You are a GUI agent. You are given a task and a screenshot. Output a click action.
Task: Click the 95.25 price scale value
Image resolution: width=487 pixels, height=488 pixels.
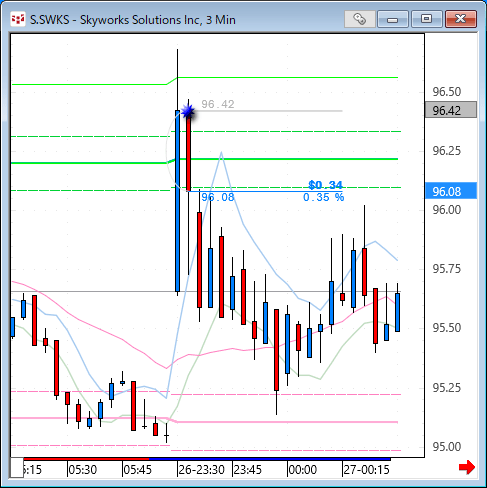[x=446, y=388]
